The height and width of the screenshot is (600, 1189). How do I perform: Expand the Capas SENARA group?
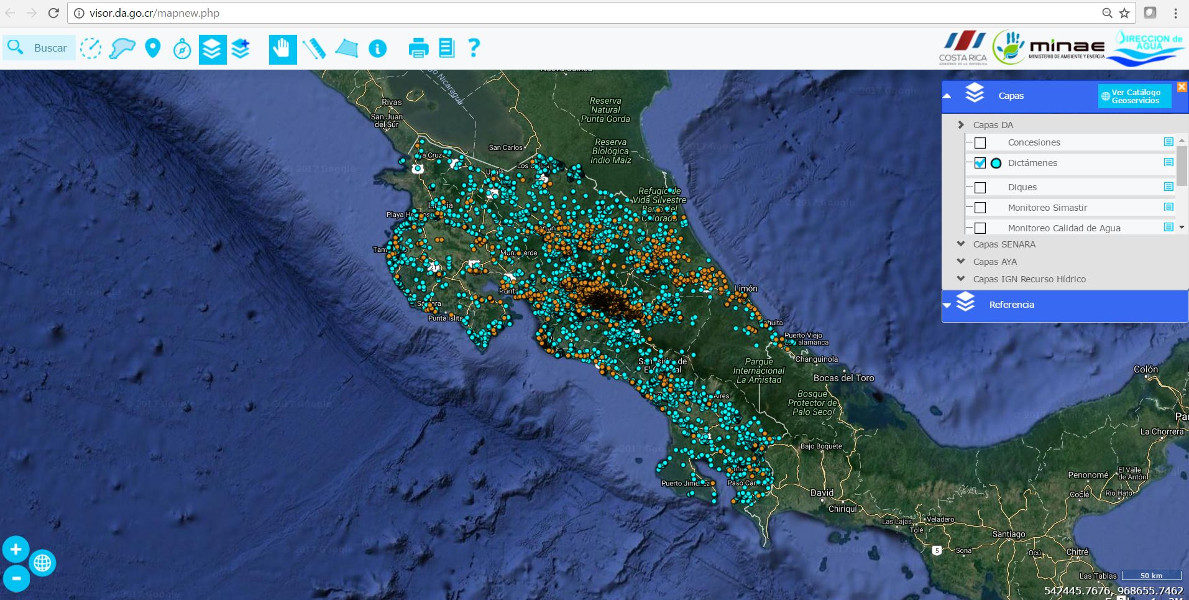(x=1004, y=244)
